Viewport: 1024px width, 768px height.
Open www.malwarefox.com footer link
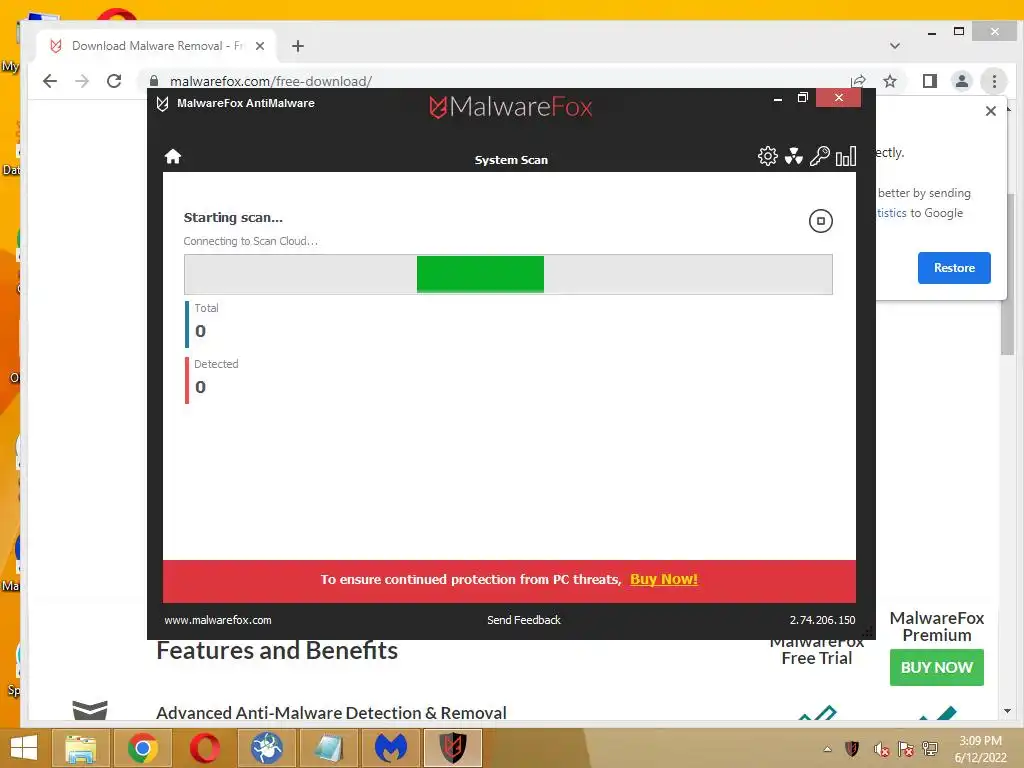click(x=217, y=620)
